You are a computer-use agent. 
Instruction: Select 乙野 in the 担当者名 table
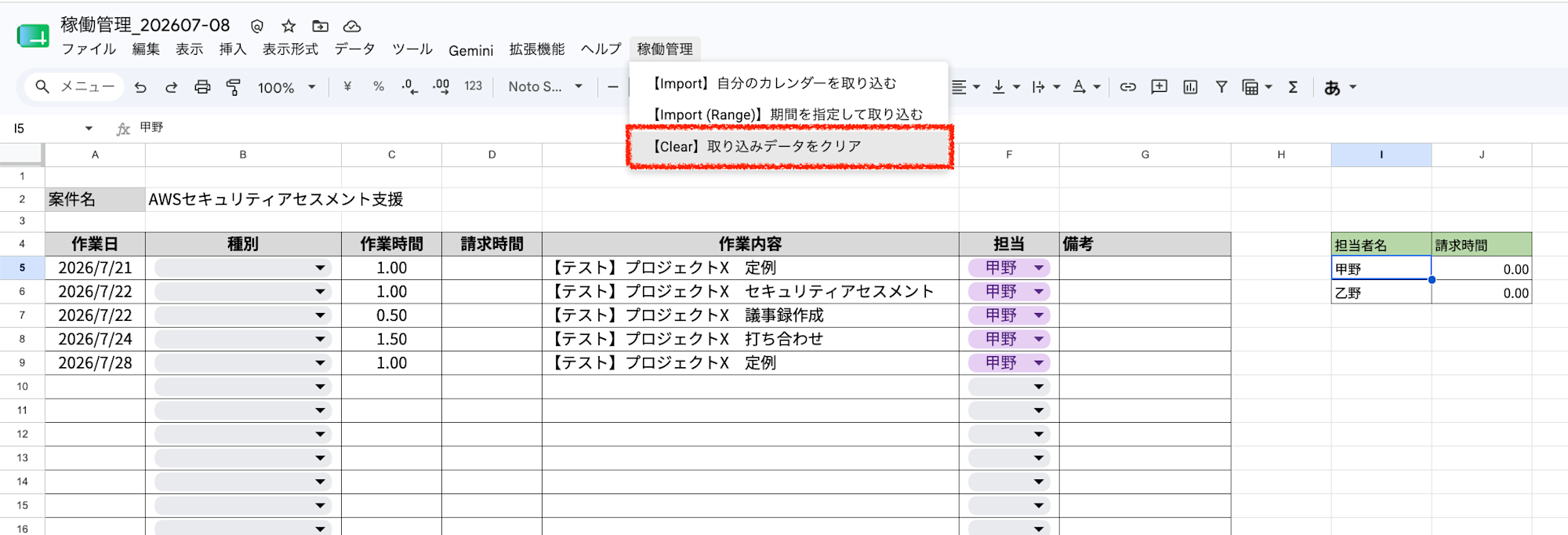[x=1381, y=293]
